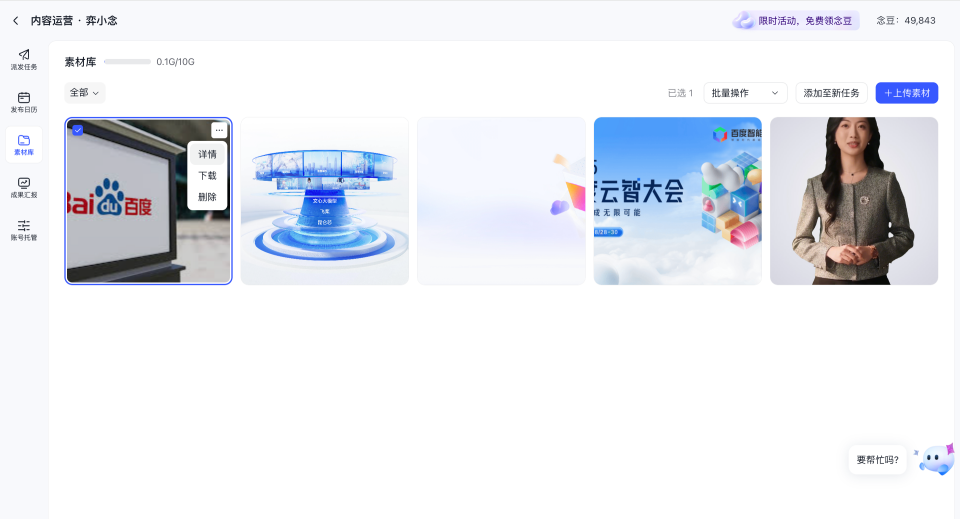Click the 上传素材 button

906,93
